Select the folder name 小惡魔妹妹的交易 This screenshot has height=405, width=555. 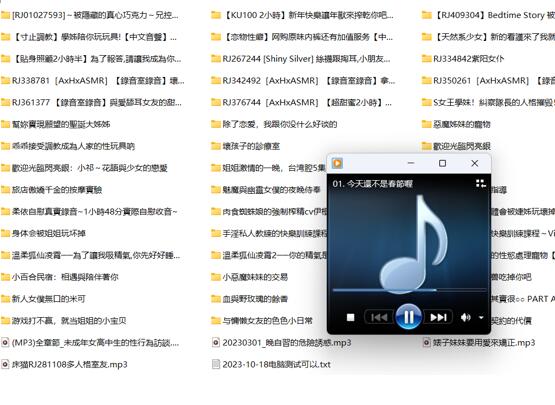[x=255, y=277]
